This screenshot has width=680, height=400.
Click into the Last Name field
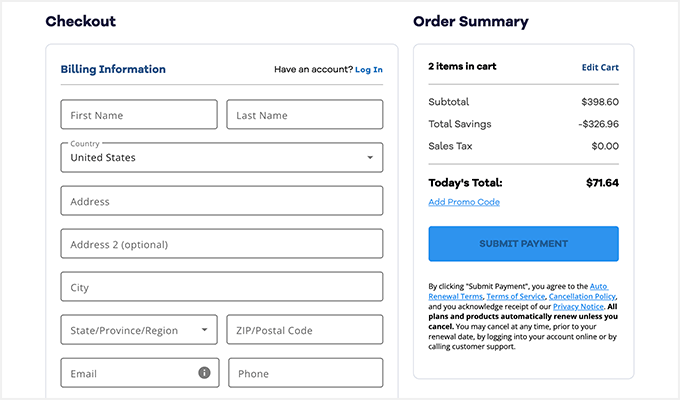tap(305, 115)
